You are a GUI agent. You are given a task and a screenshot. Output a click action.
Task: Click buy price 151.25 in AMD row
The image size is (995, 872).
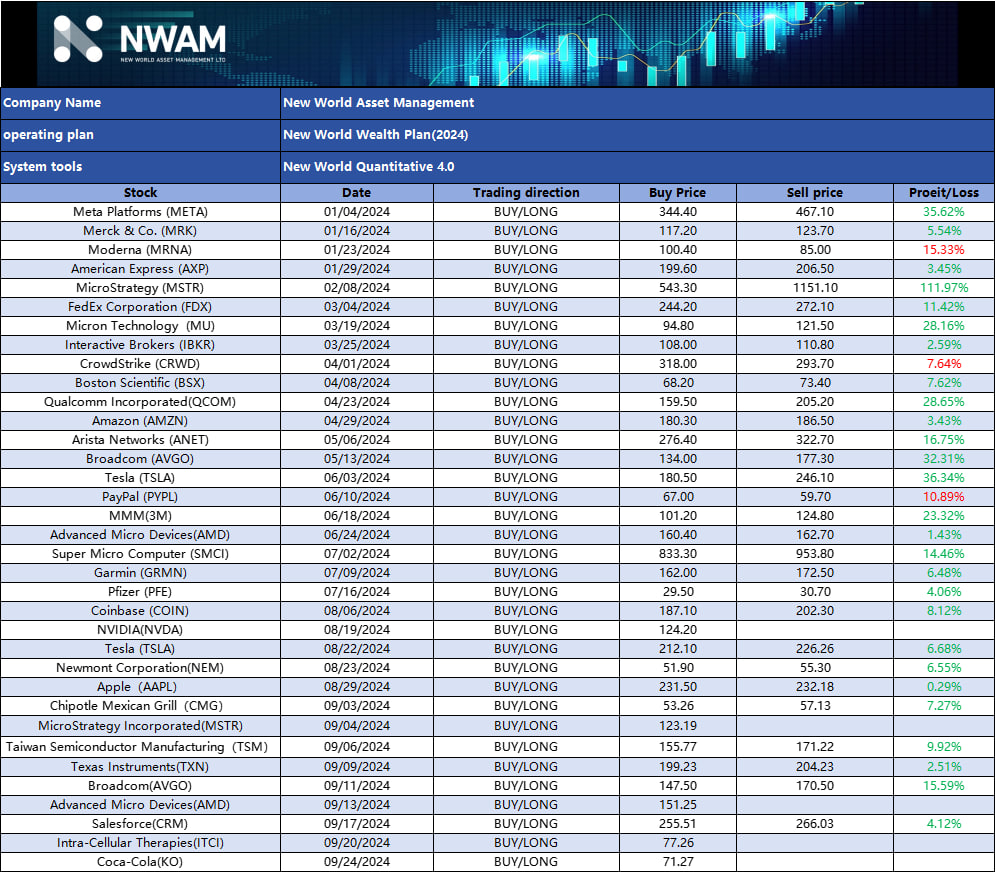(x=678, y=805)
